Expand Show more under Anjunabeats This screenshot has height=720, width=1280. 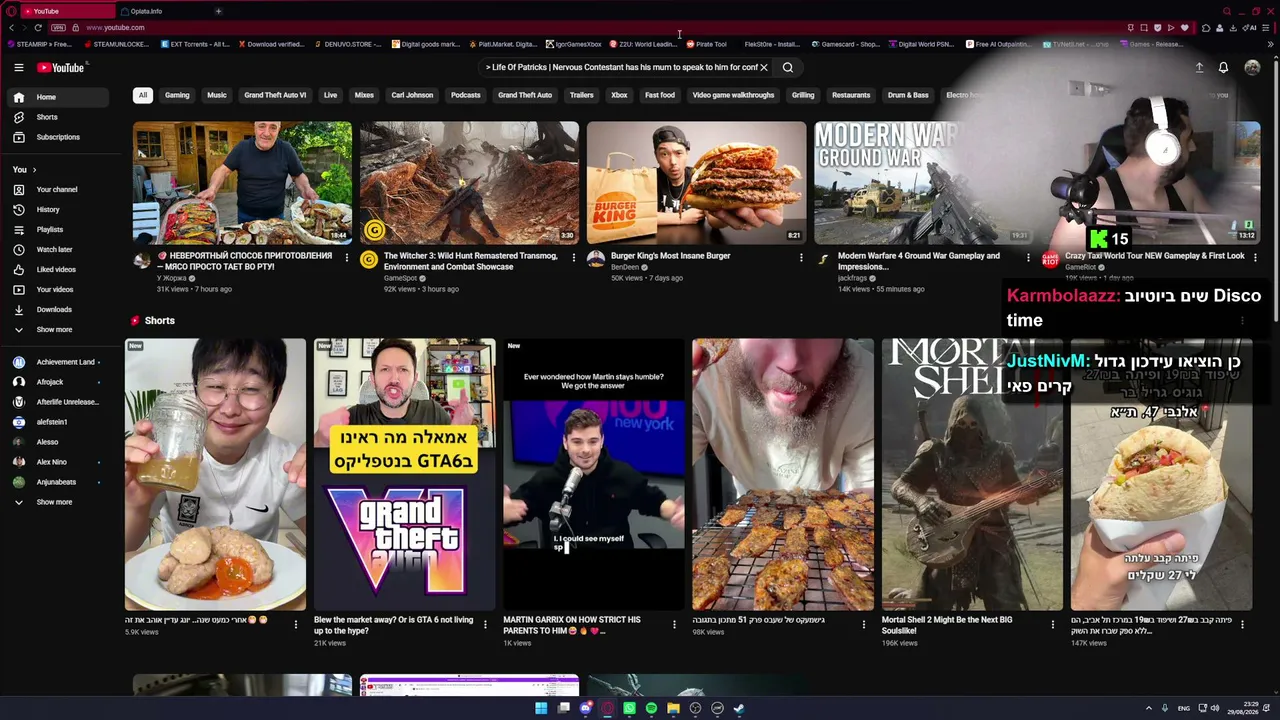[58, 502]
